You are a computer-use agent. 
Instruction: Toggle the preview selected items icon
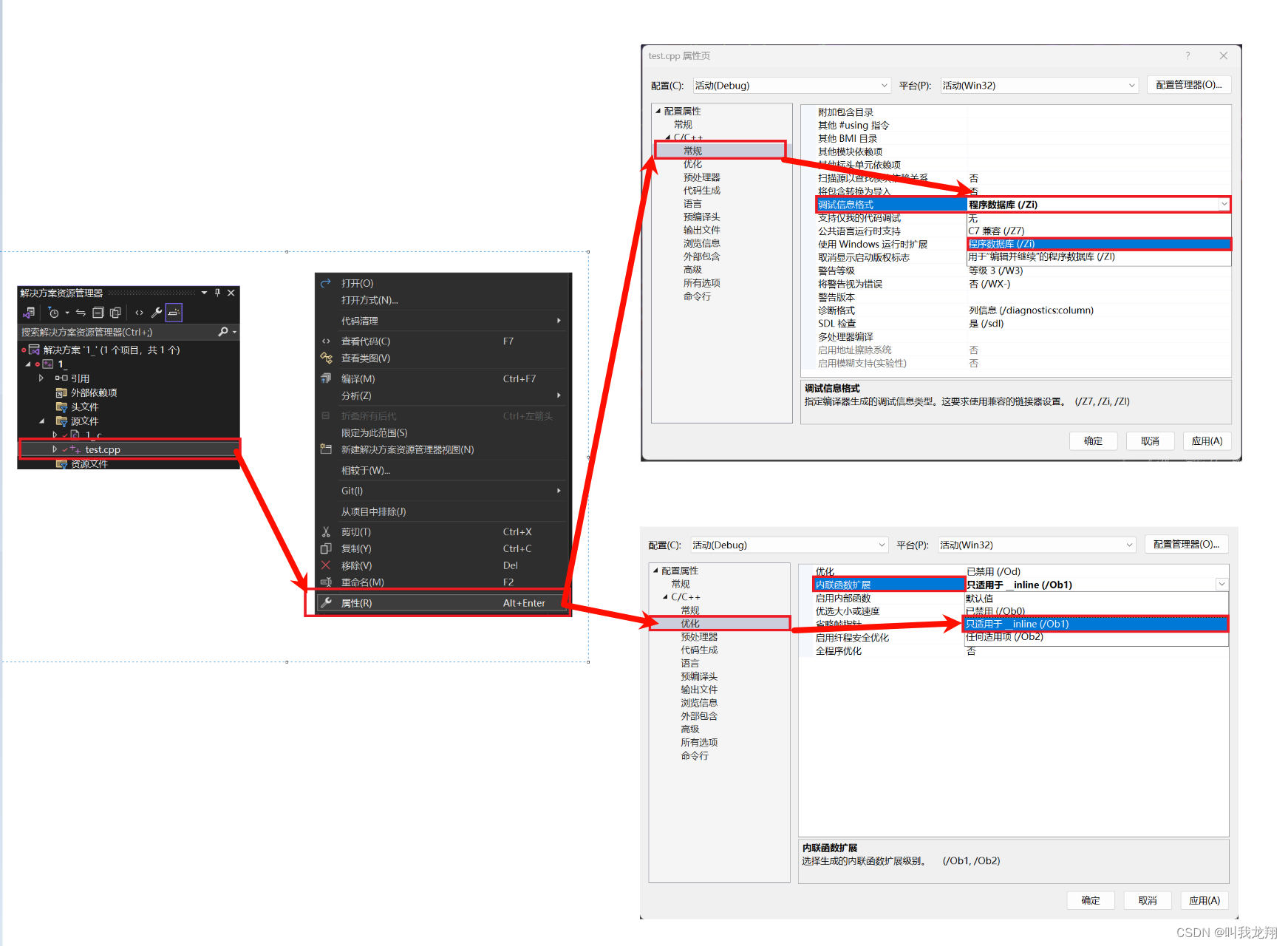[174, 313]
